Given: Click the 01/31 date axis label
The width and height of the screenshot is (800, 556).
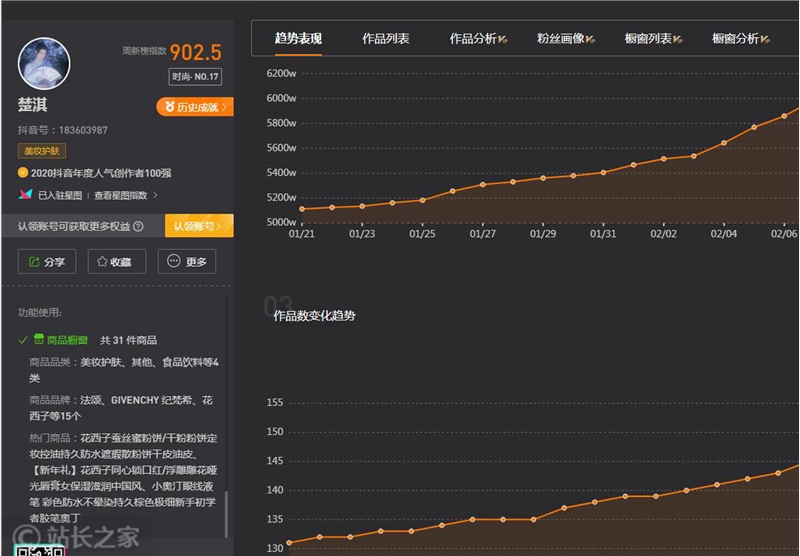Looking at the screenshot, I should click(x=603, y=234).
